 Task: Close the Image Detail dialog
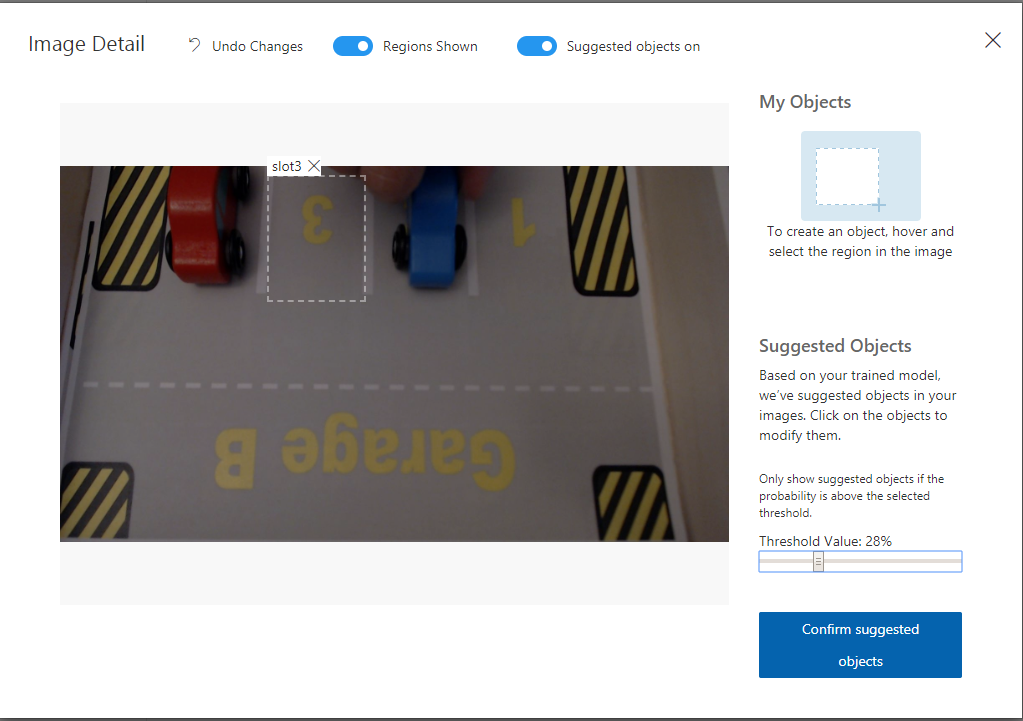(x=992, y=40)
